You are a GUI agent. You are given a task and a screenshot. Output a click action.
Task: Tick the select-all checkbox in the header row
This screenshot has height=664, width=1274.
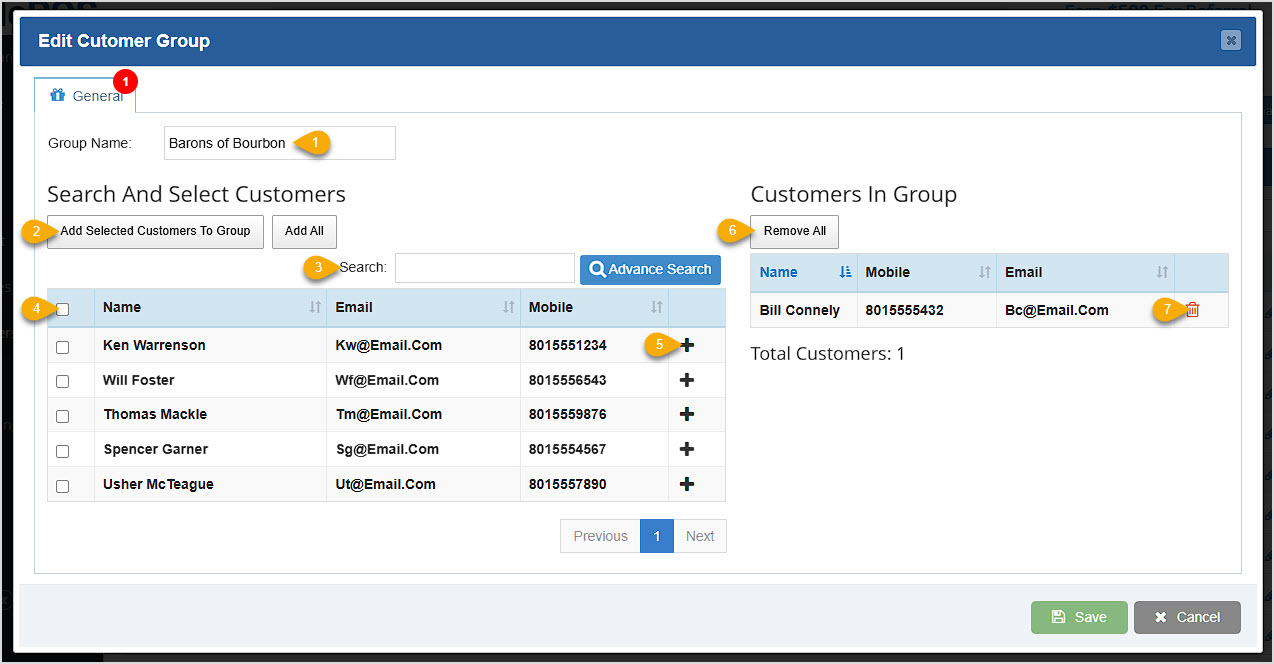pos(63,308)
